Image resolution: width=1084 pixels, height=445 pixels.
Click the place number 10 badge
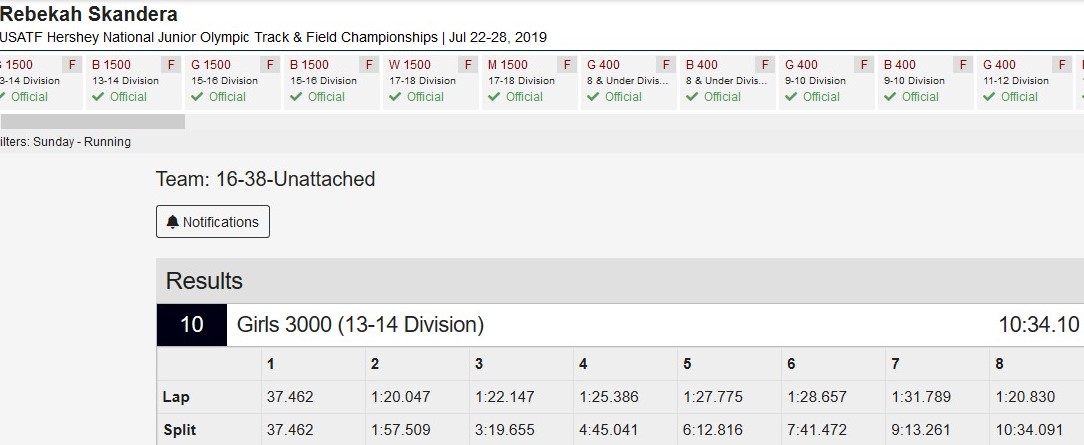[x=191, y=325]
